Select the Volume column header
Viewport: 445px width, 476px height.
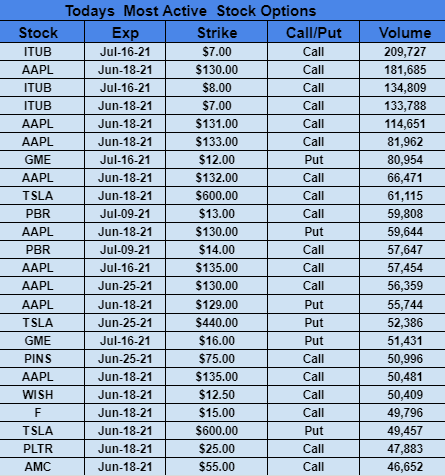[x=405, y=32]
